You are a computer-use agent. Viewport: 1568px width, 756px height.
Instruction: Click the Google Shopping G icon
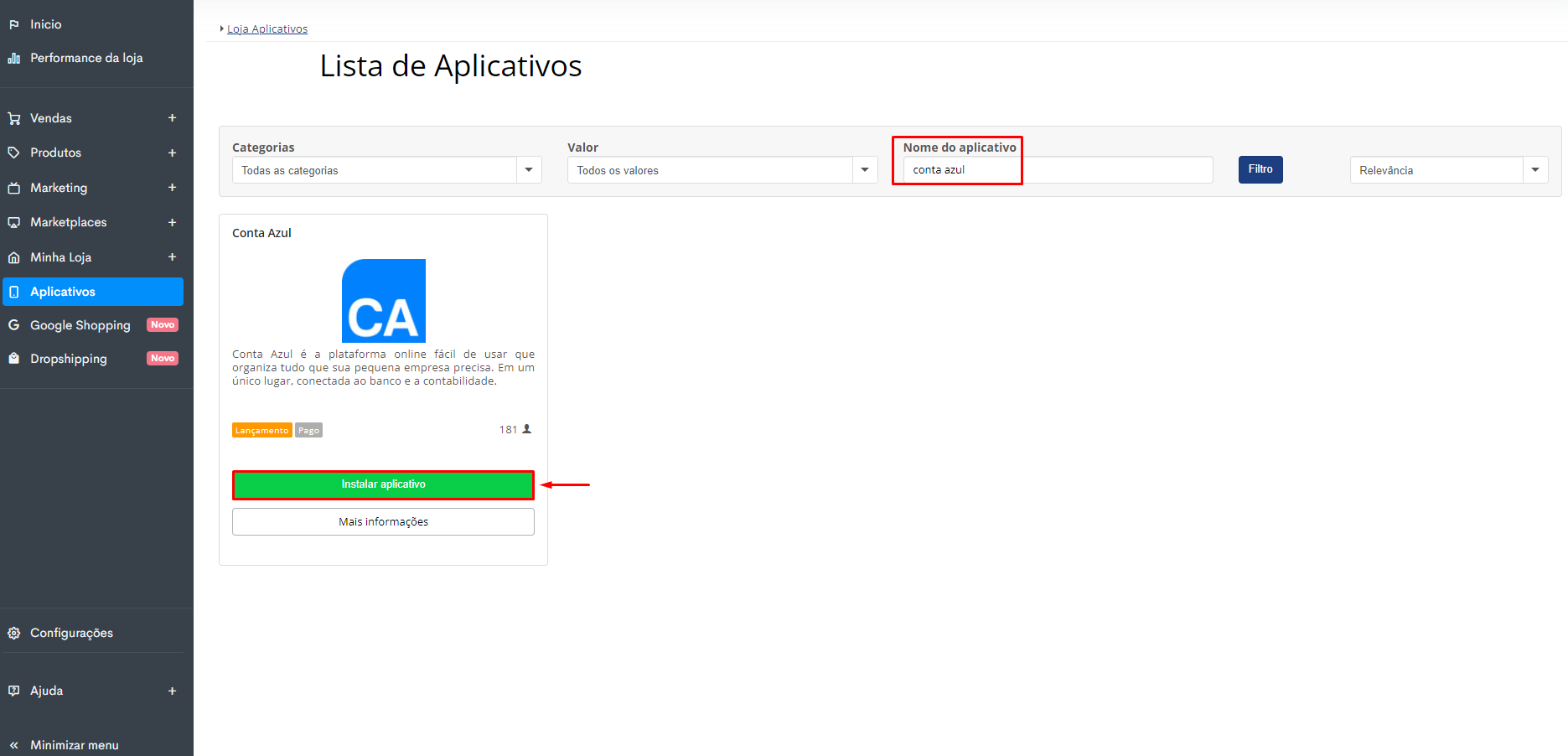[14, 325]
